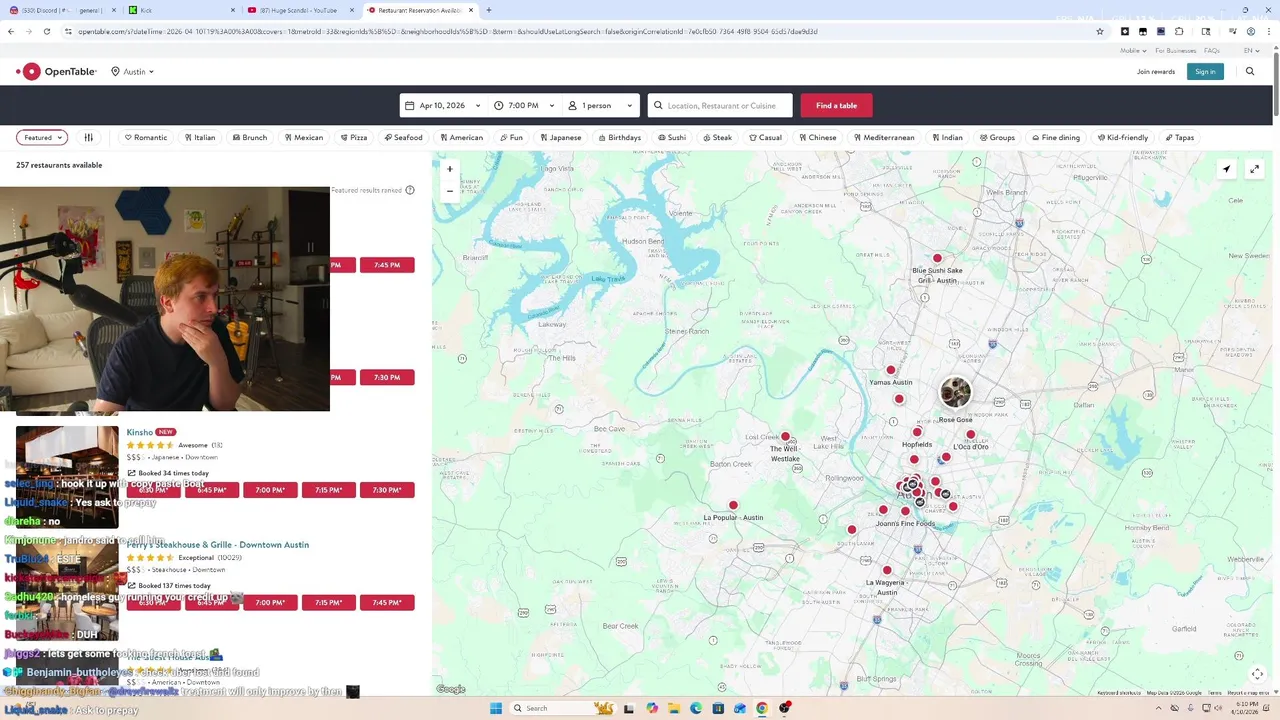1280x720 pixels.
Task: Expand map to fullscreen
Action: coord(1254,169)
